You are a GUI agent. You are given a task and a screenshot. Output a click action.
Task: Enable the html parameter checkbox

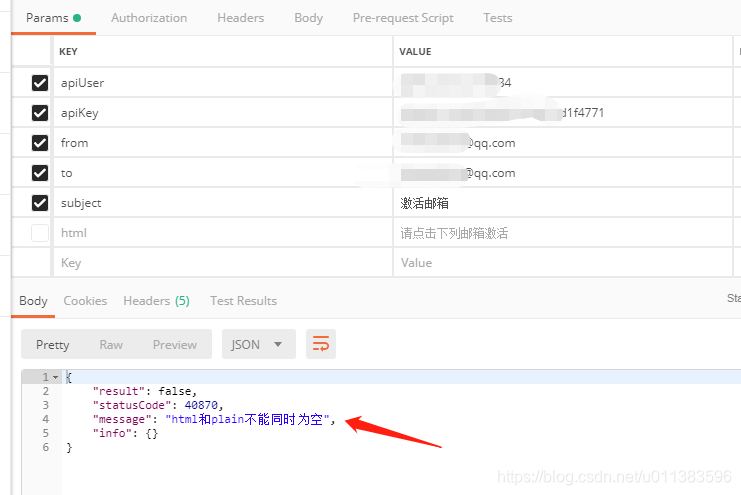40,233
